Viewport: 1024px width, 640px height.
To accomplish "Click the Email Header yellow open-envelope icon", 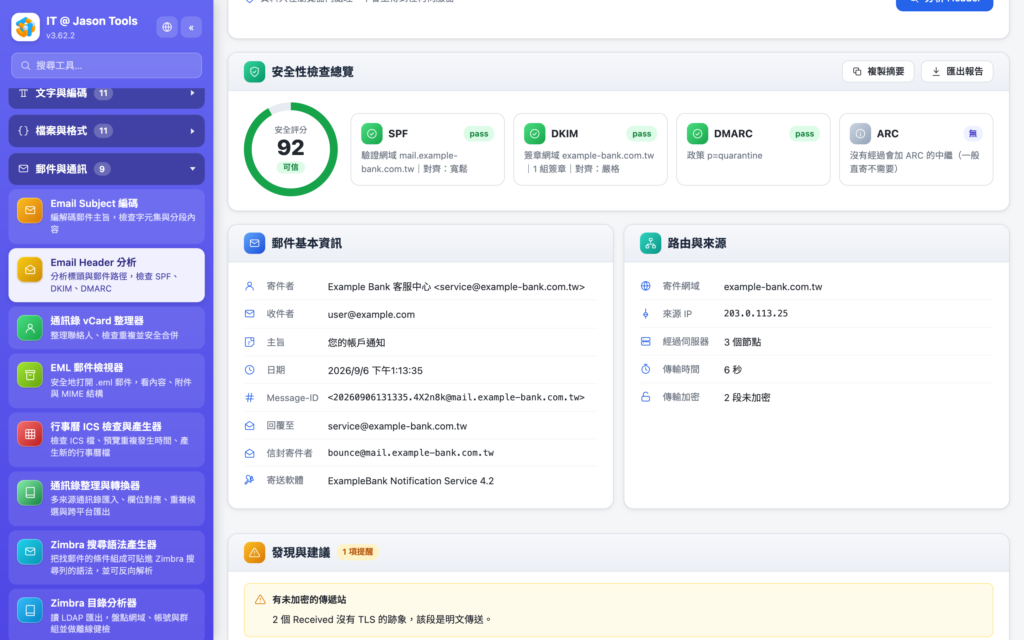I will click(x=30, y=269).
